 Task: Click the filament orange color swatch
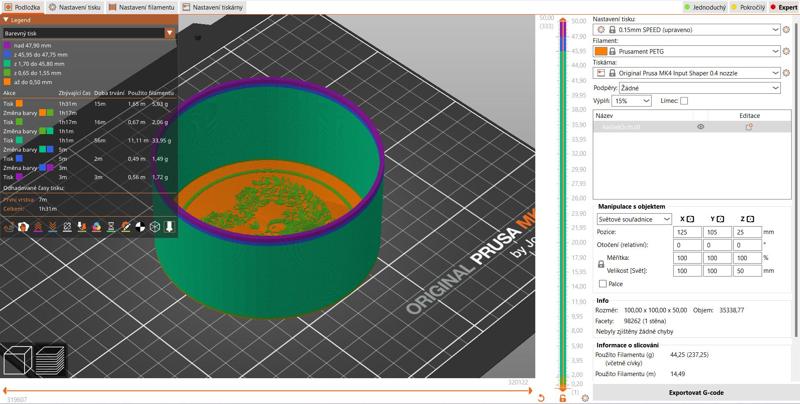[x=601, y=52]
